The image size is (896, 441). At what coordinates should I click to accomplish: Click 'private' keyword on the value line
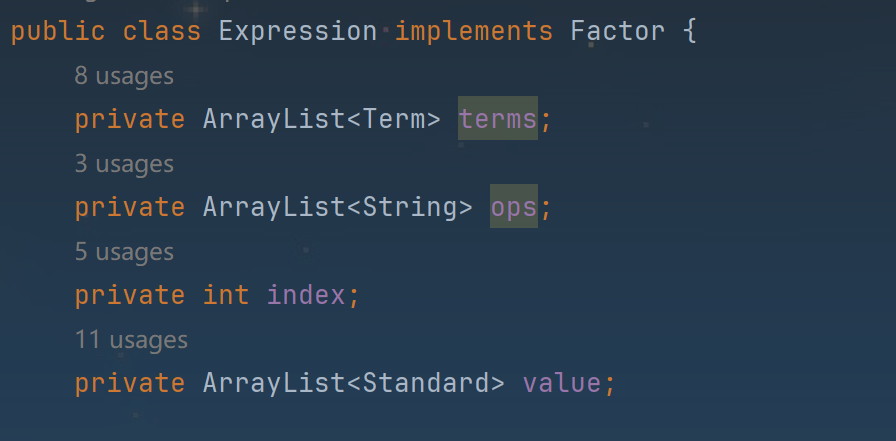[x=130, y=383]
